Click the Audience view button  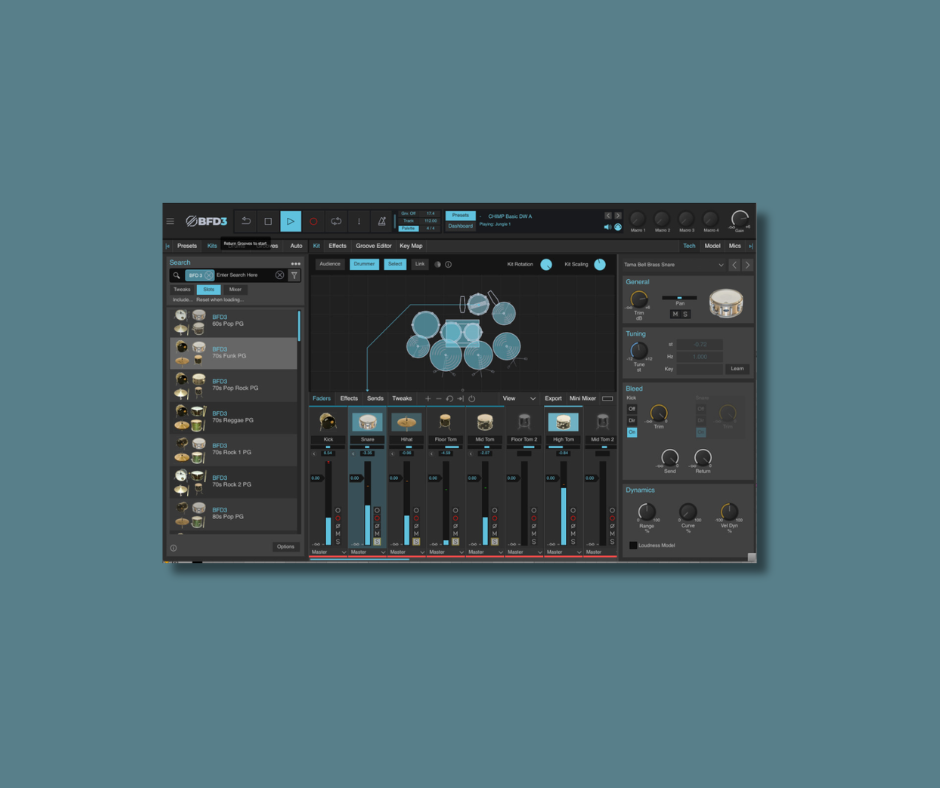point(330,264)
